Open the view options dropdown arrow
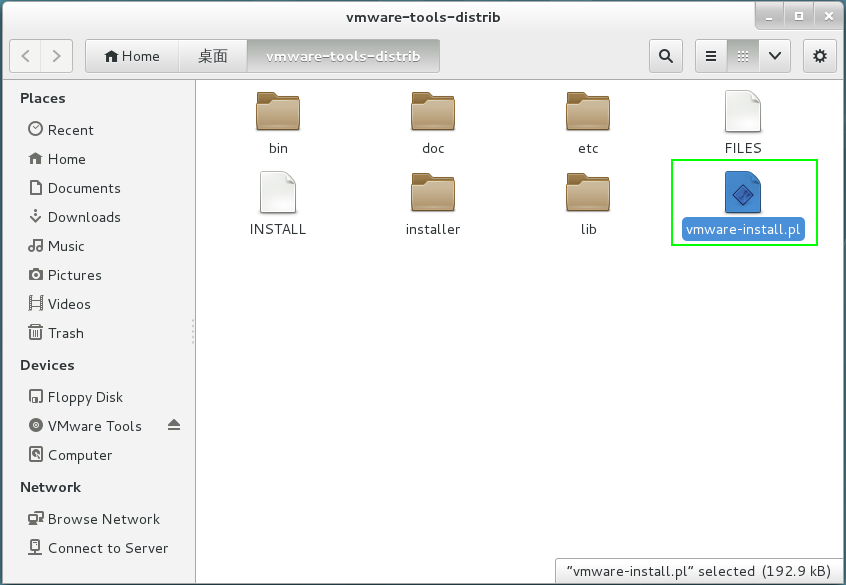846x585 pixels. click(775, 56)
